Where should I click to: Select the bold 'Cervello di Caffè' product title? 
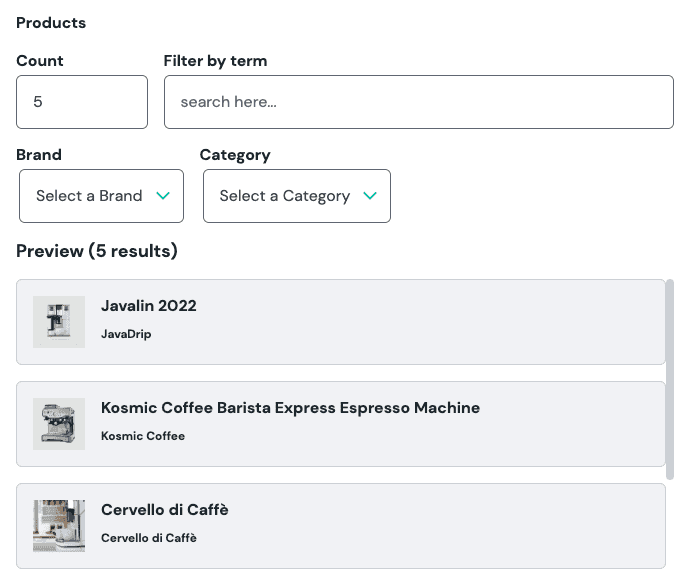tap(165, 510)
